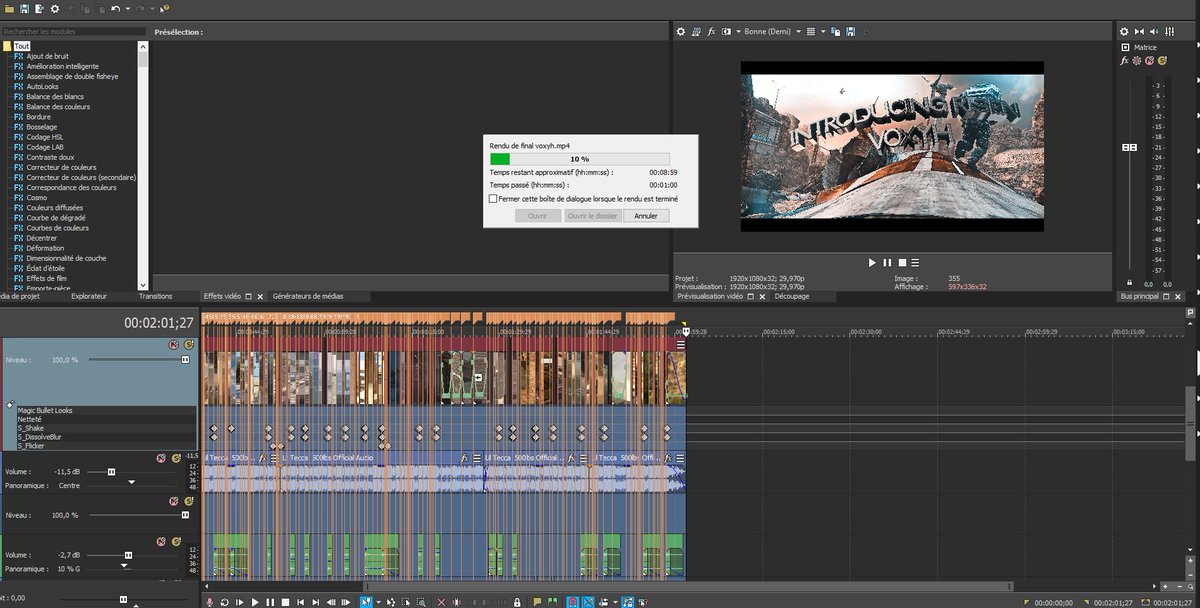Undo the last action
1200x608 pixels.
tap(115, 8)
